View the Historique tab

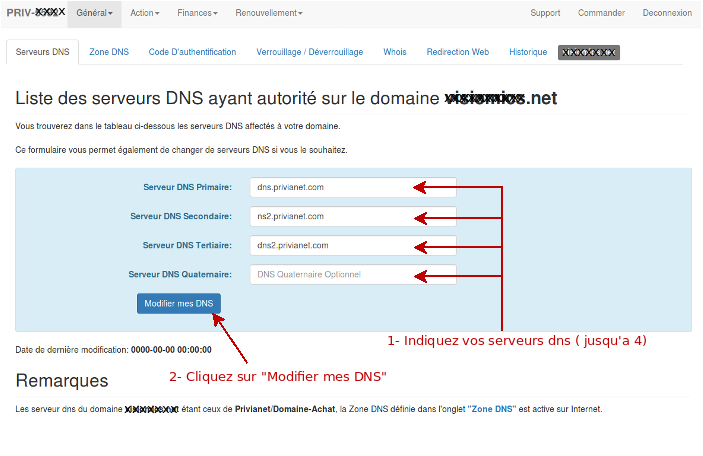(528, 52)
